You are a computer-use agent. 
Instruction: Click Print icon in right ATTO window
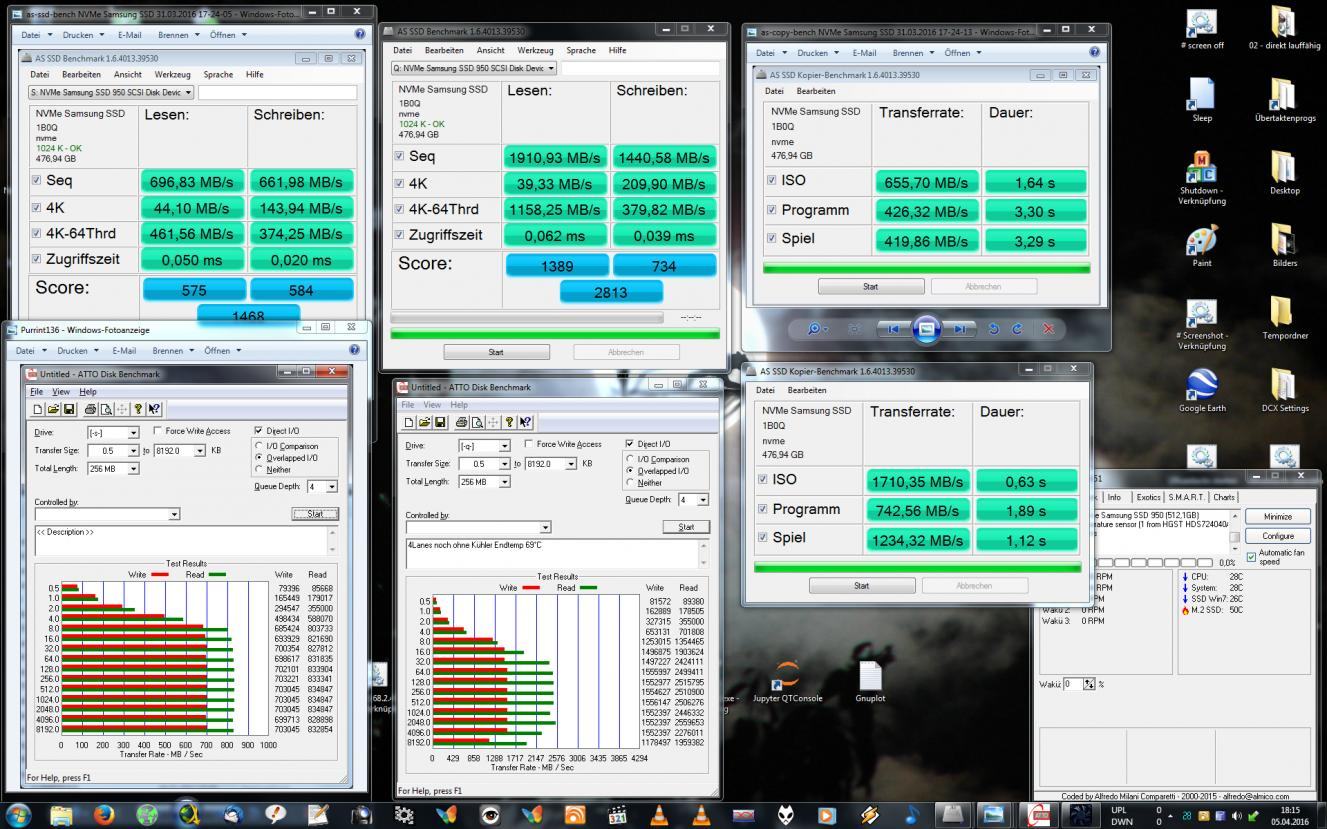[462, 423]
